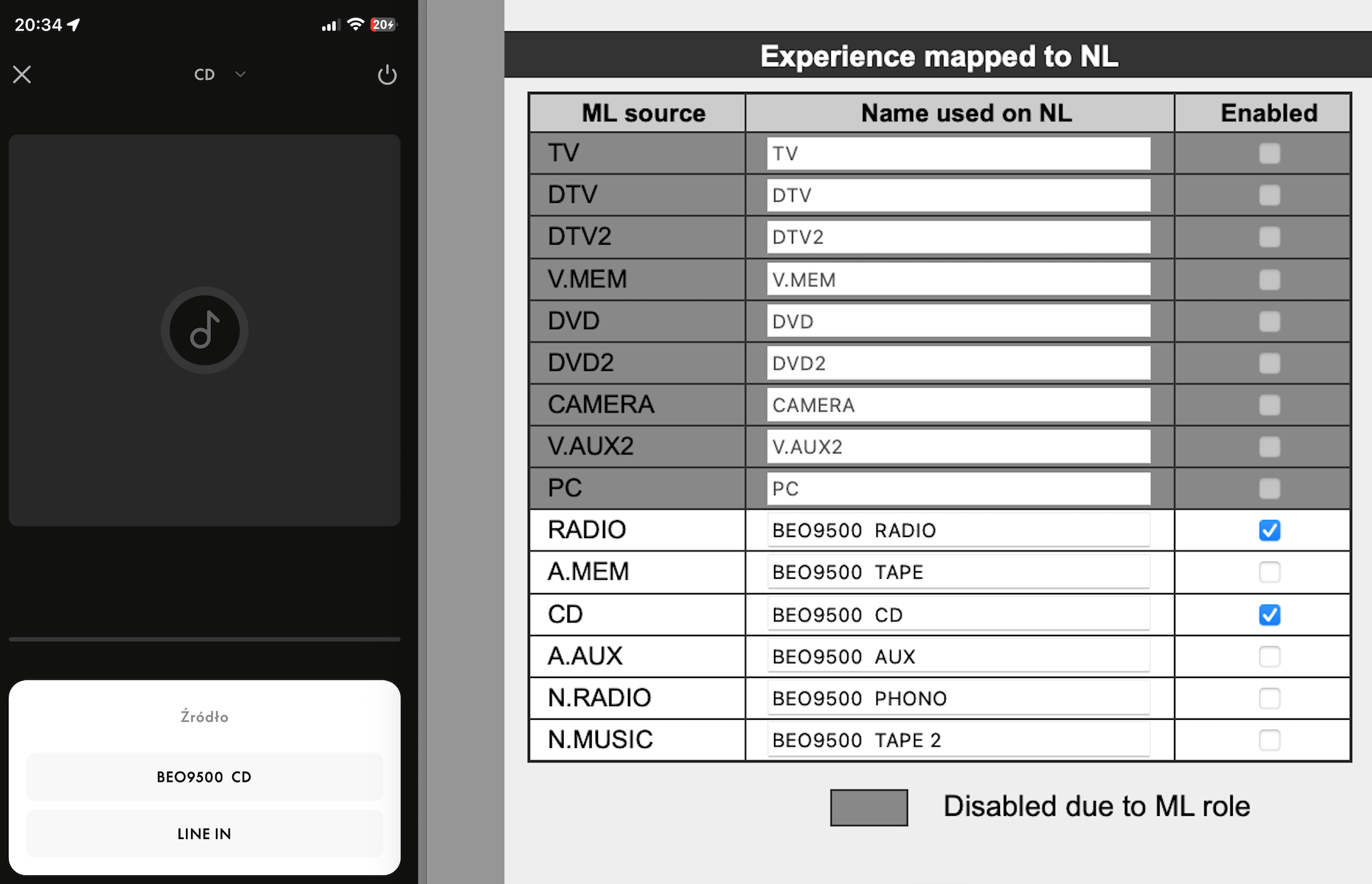Toggle Enabled checkbox for RADIO
1372x884 pixels.
click(1269, 530)
